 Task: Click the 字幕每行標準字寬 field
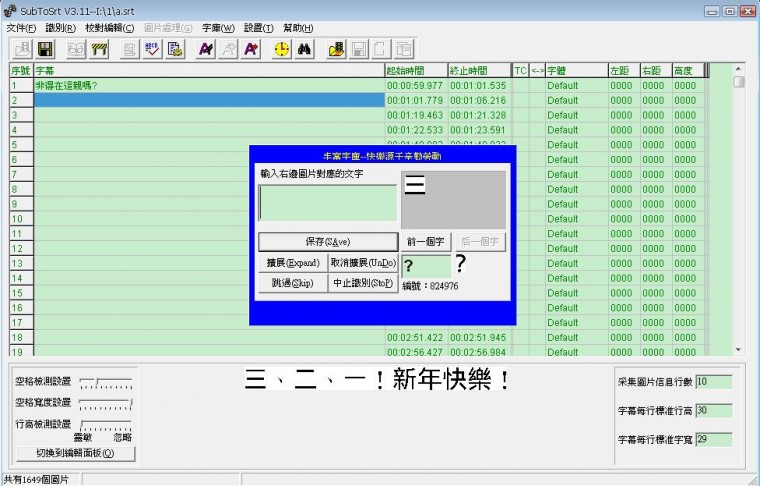pos(714,440)
